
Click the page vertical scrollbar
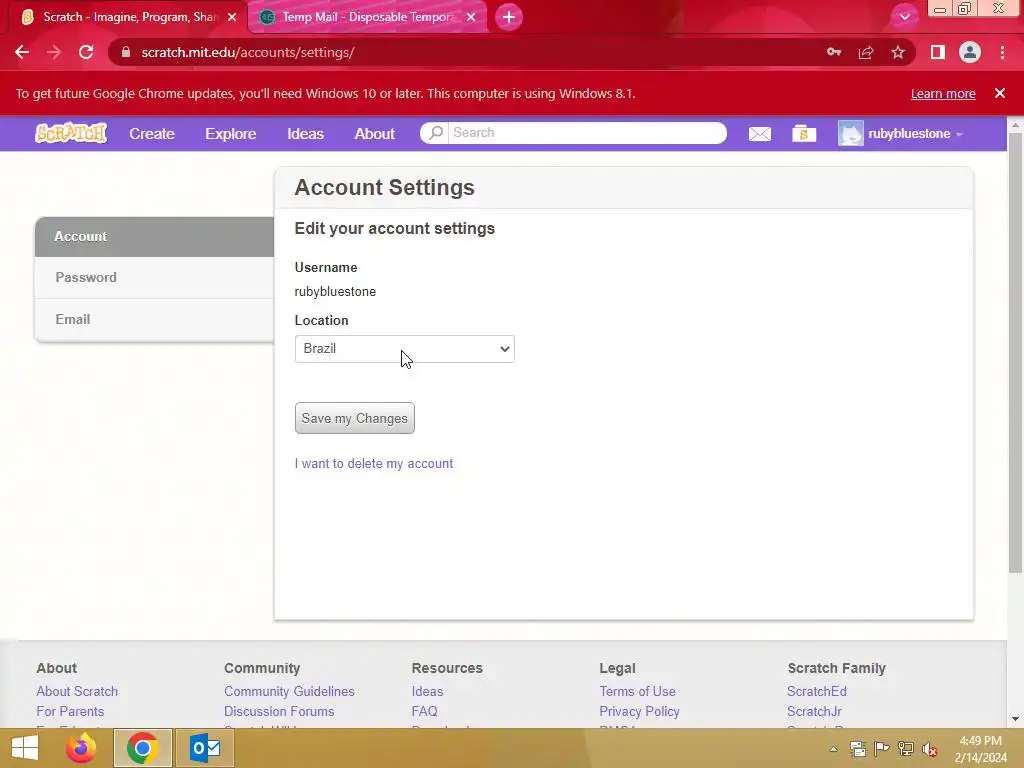[1015, 353]
